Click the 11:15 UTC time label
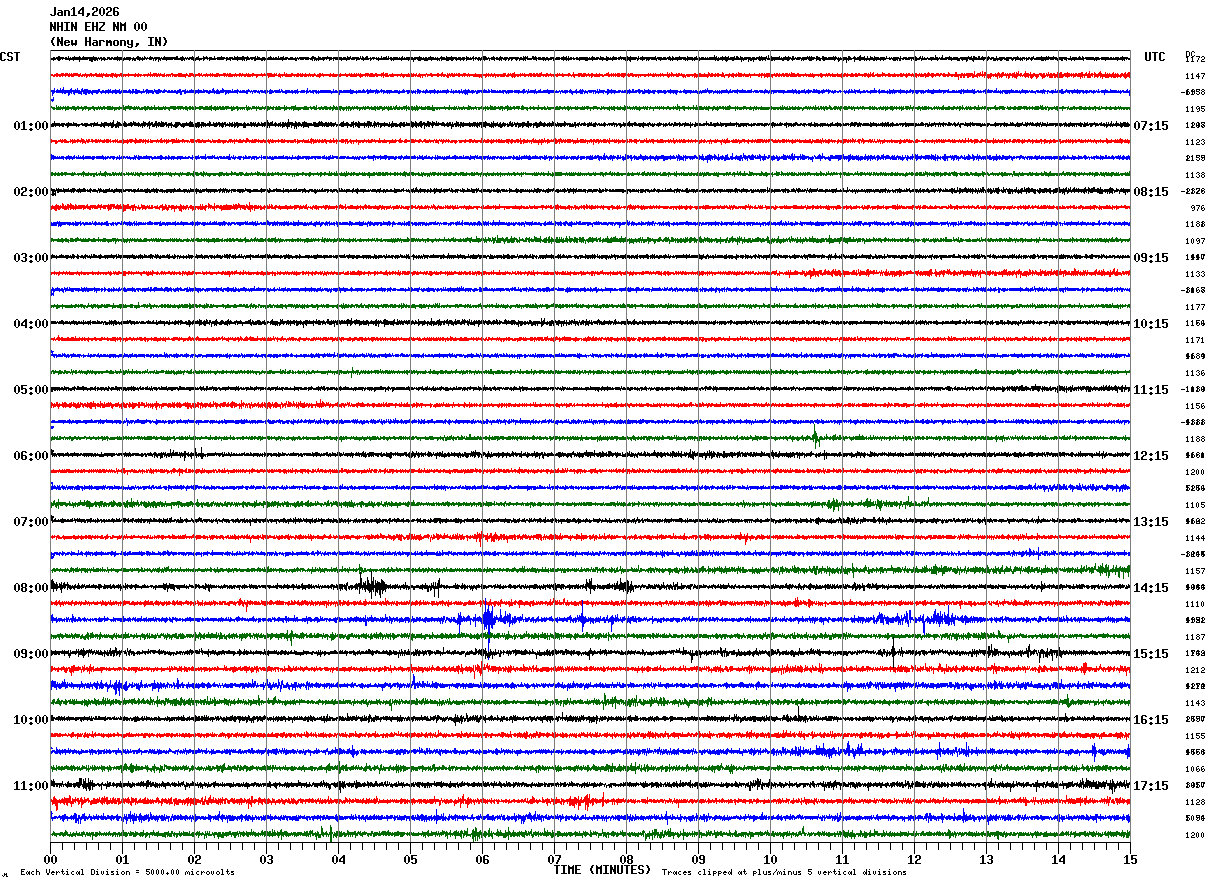This screenshot has width=1210, height=886. click(x=1151, y=390)
